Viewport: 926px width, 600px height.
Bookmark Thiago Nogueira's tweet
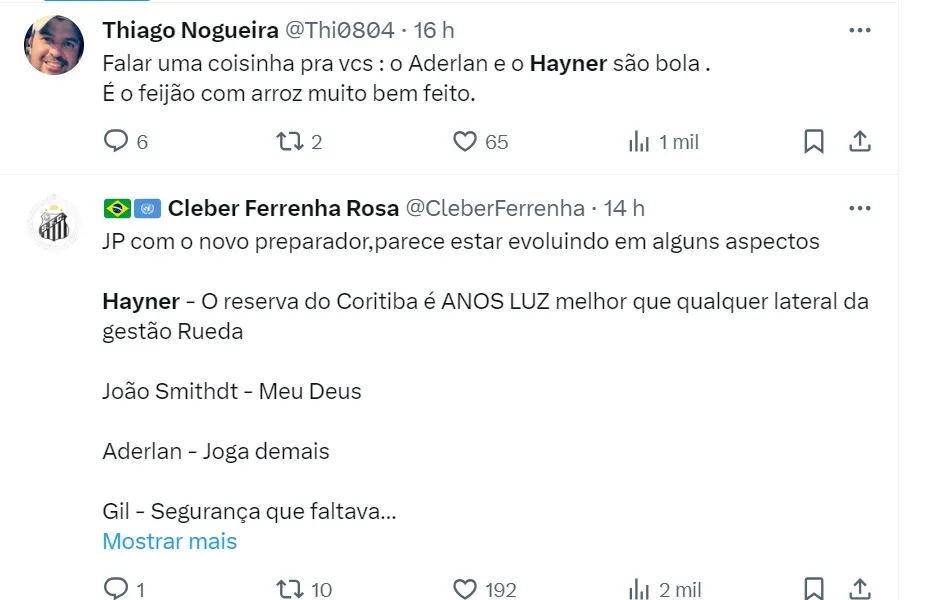point(814,142)
